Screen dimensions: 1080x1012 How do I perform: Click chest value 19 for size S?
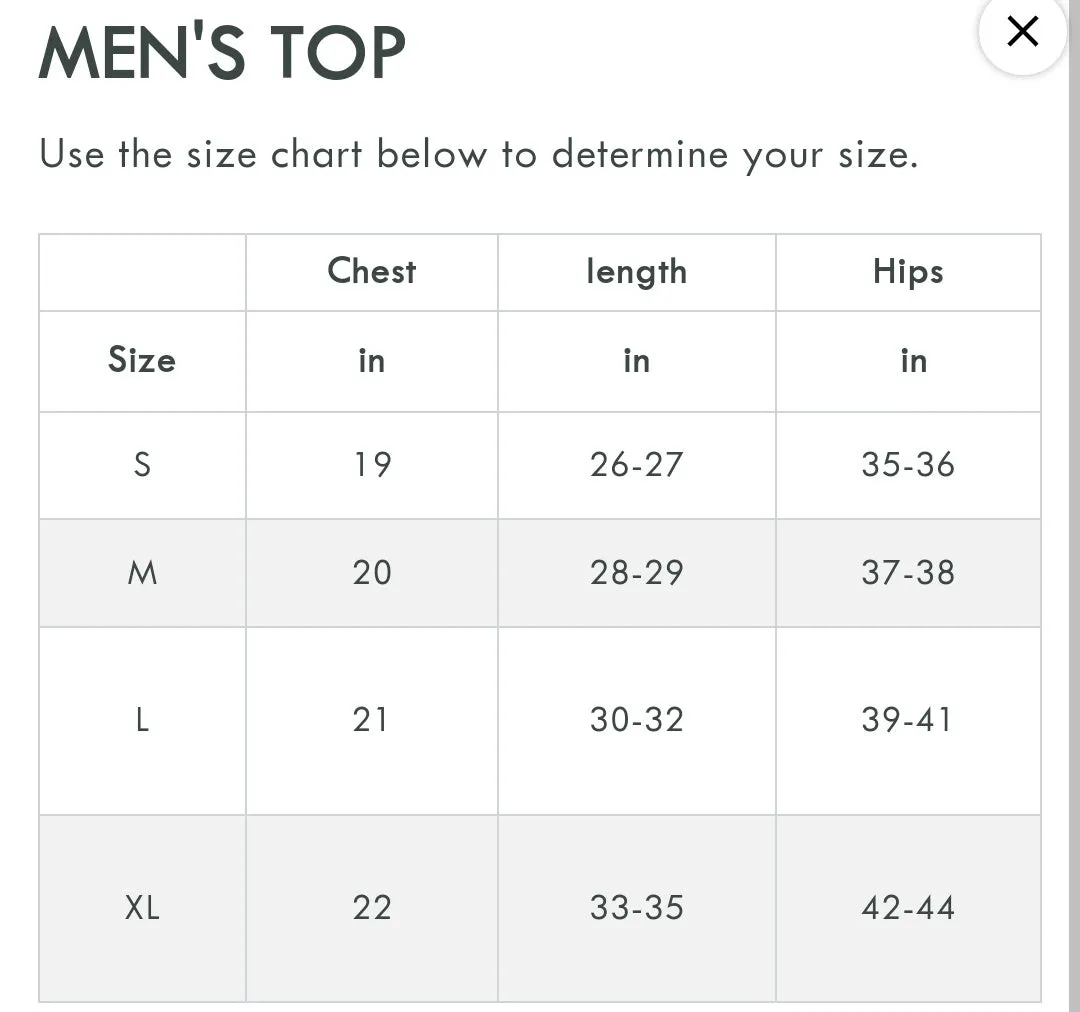(x=372, y=464)
